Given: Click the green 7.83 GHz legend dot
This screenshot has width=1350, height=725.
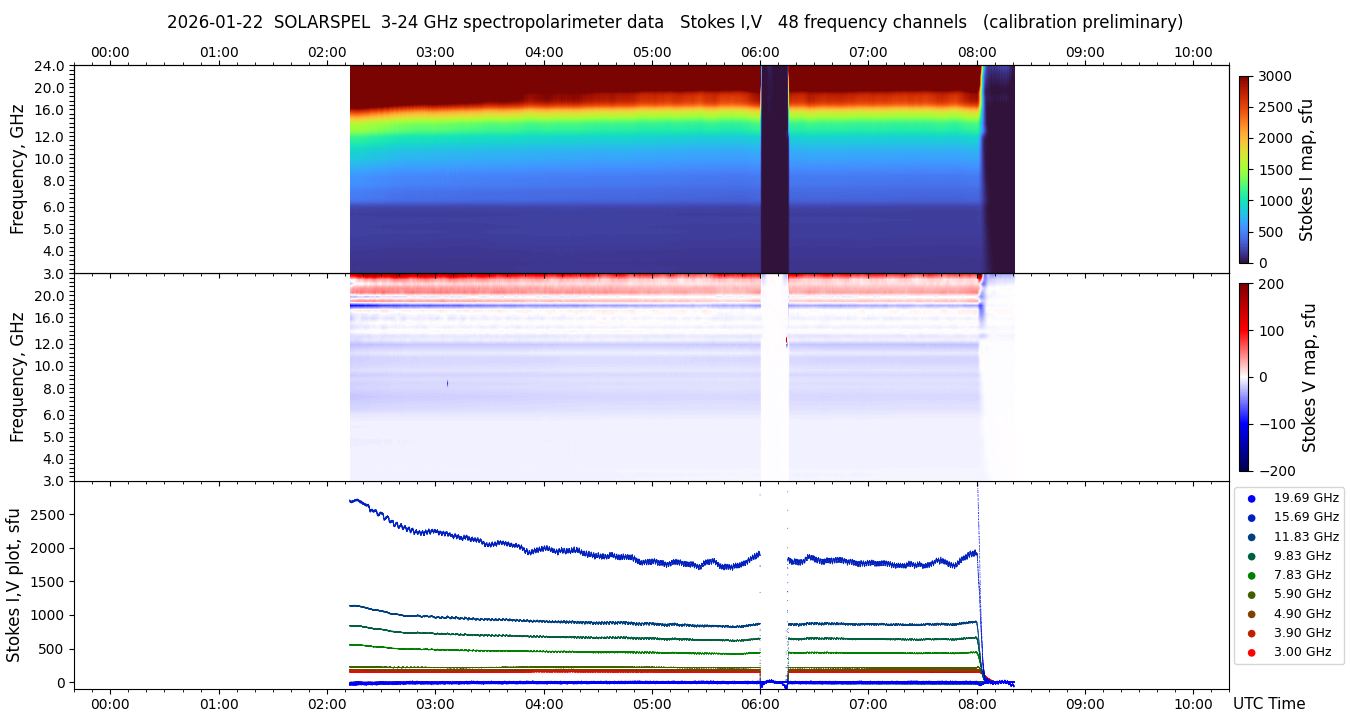Looking at the screenshot, I should [x=1251, y=575].
